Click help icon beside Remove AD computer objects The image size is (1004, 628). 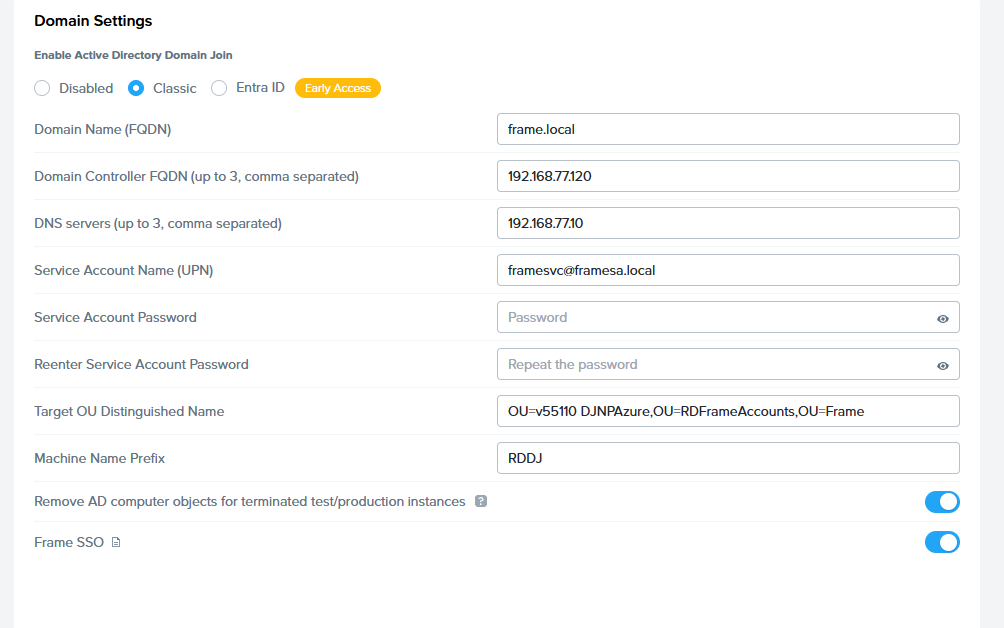coord(481,501)
